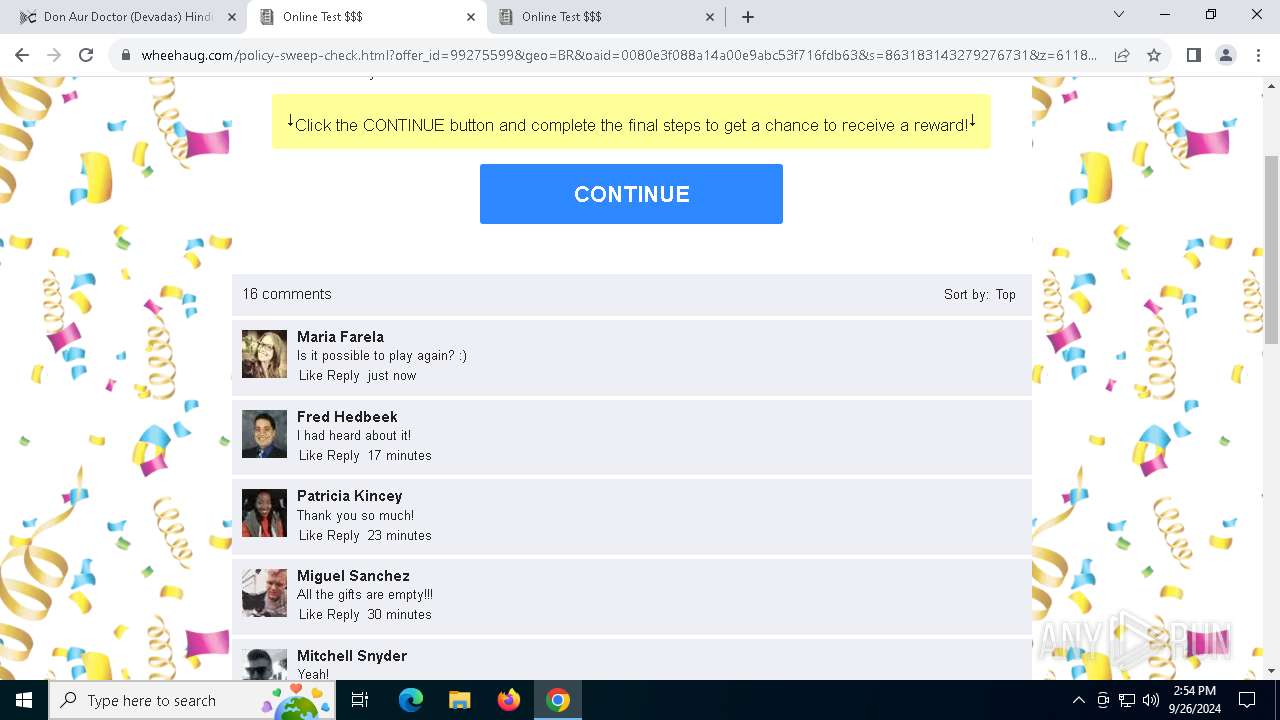The image size is (1280, 720).
Task: Expand the tab search chevron
Action: (x=1119, y=14)
